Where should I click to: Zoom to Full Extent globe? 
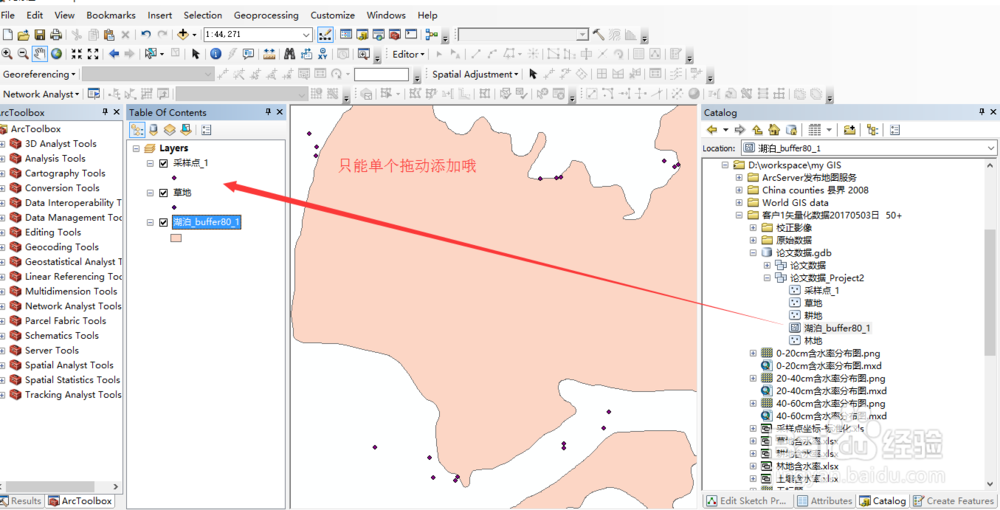tap(56, 54)
